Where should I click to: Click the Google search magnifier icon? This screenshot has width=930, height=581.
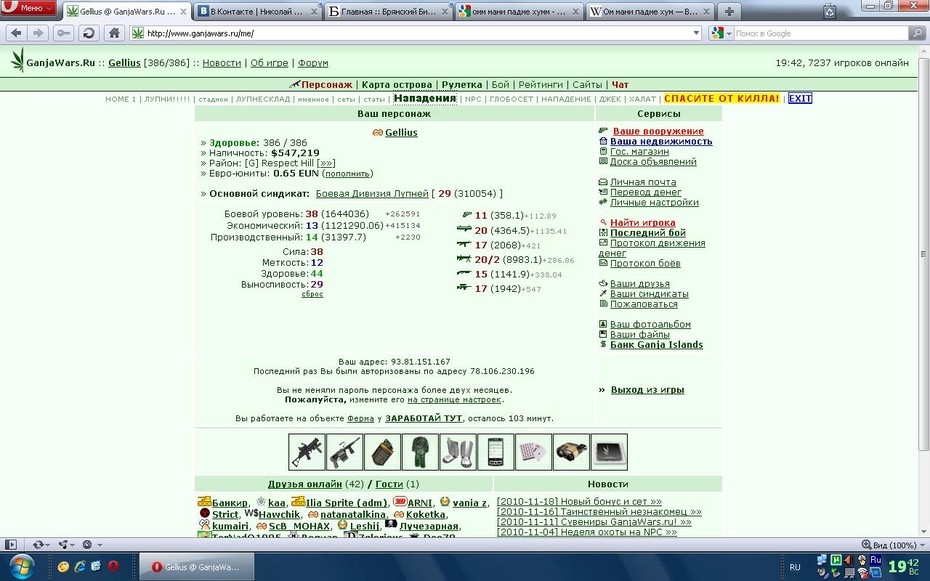click(x=917, y=33)
